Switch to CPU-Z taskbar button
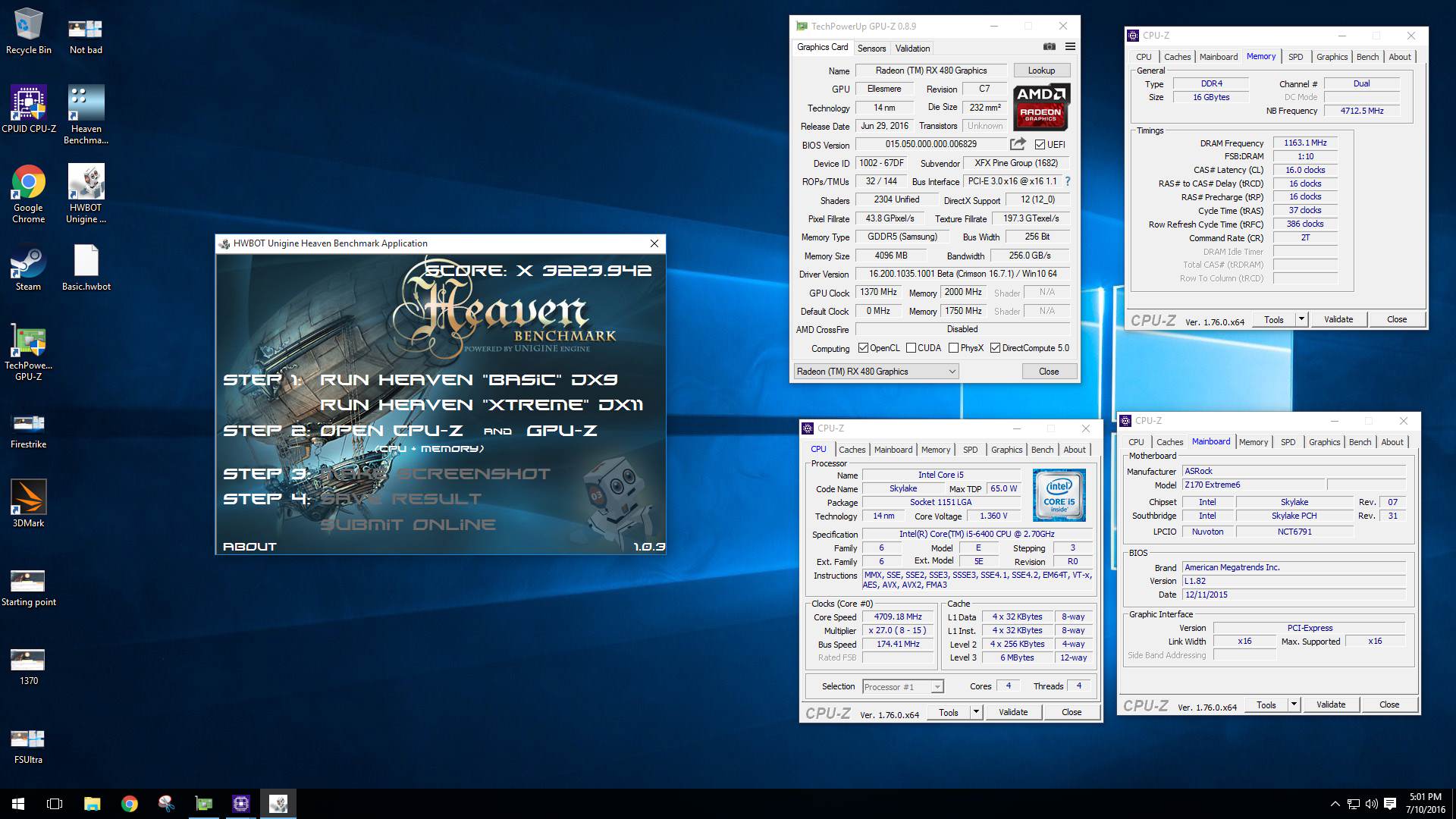The height and width of the screenshot is (819, 1456). (x=241, y=804)
